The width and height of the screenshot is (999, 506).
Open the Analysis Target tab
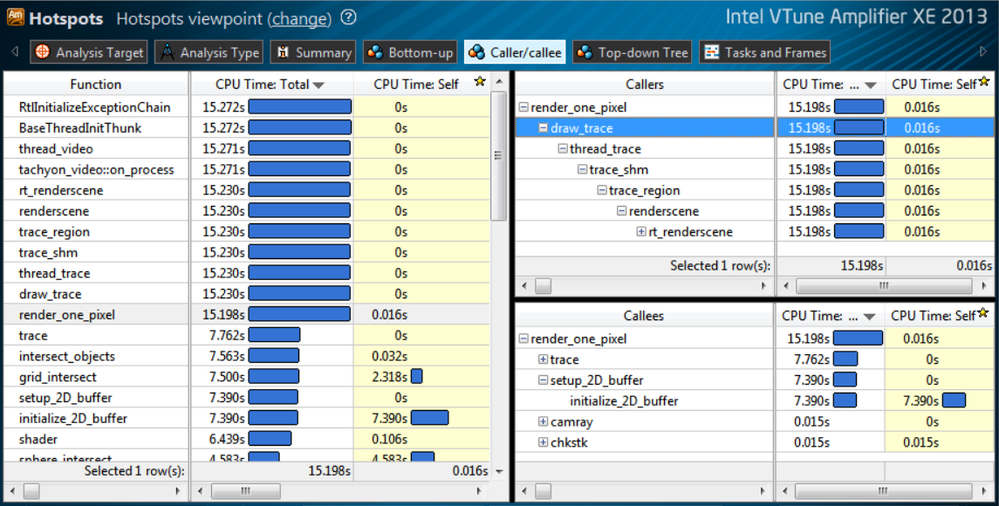click(89, 52)
